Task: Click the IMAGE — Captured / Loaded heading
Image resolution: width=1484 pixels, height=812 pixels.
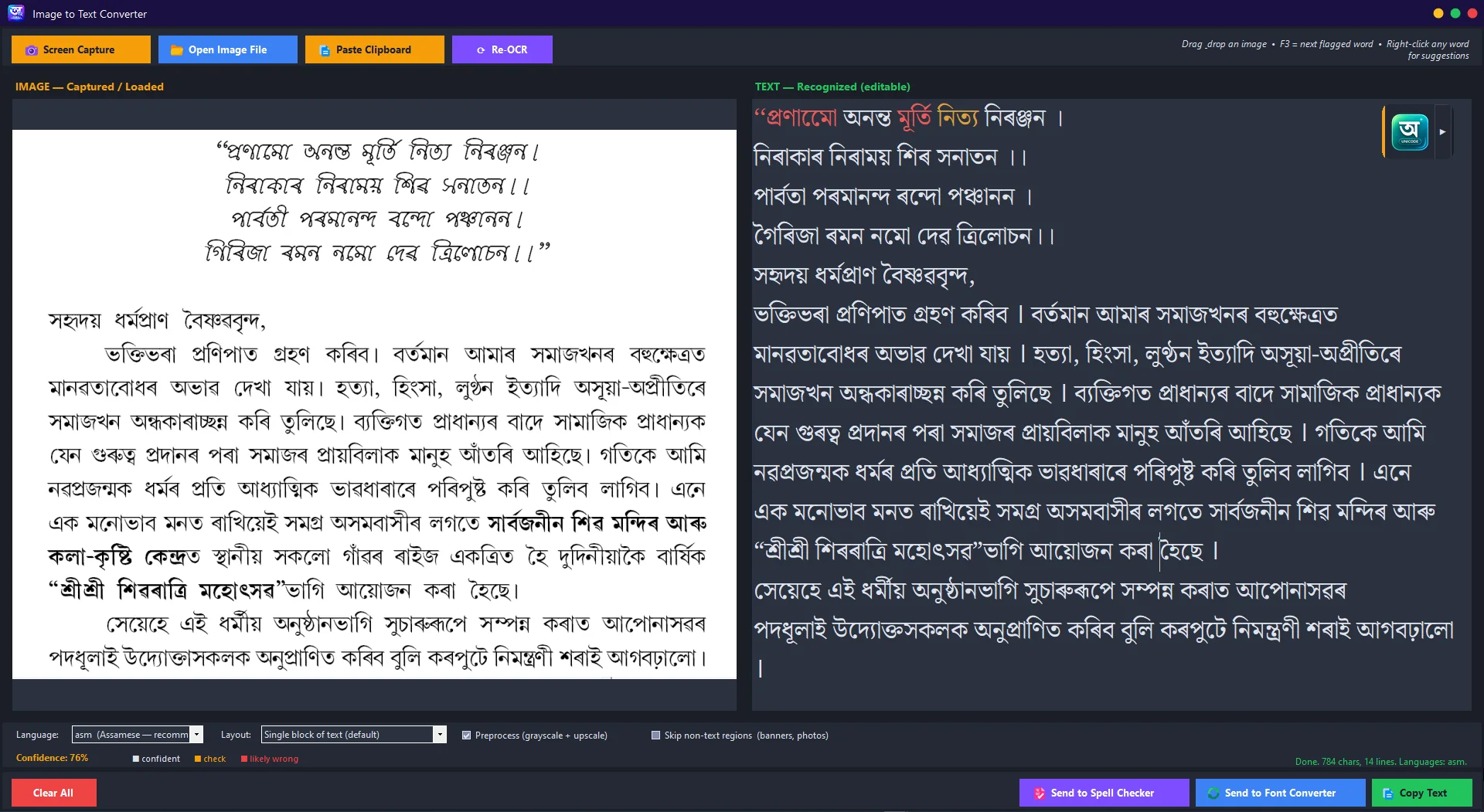Action: tap(90, 87)
